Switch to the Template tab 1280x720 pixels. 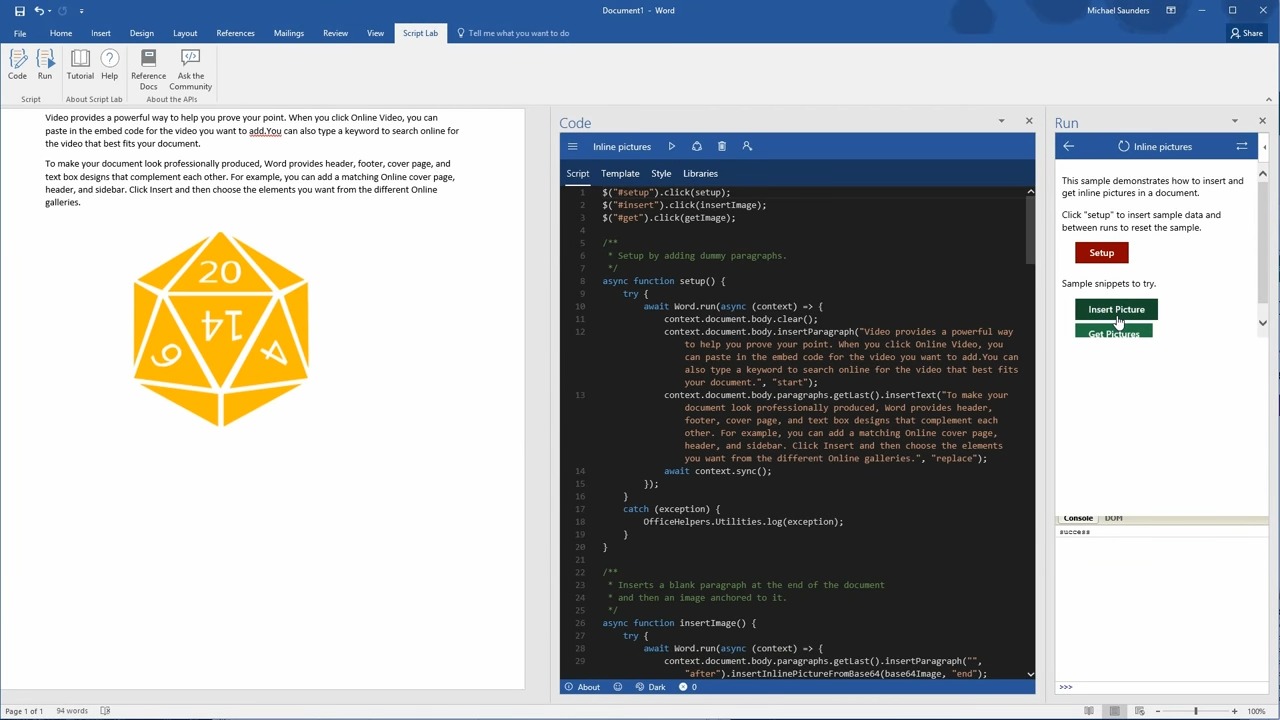coord(619,173)
